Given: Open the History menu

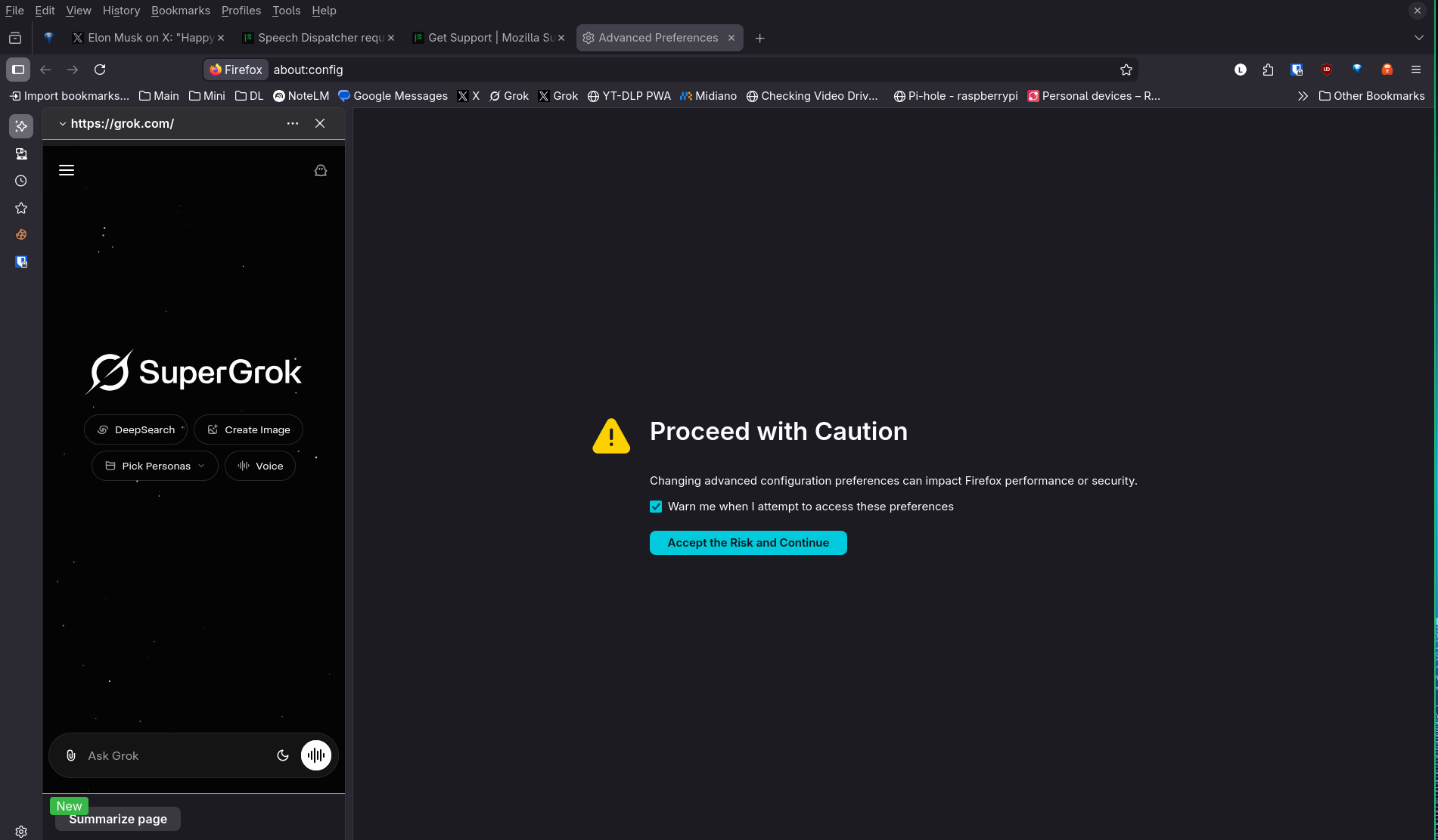Looking at the screenshot, I should (121, 11).
